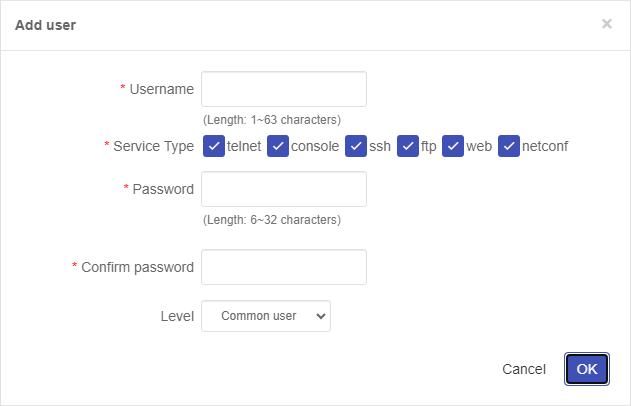Click the Service Type label
Image resolution: width=631 pixels, height=406 pixels.
[x=153, y=146]
